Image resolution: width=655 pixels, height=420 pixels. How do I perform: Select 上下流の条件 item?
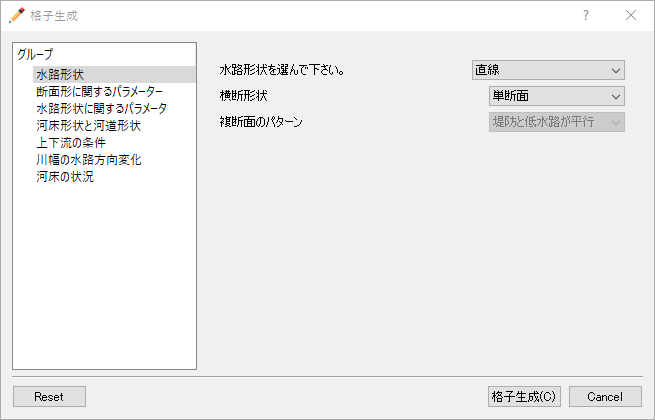[x=71, y=143]
